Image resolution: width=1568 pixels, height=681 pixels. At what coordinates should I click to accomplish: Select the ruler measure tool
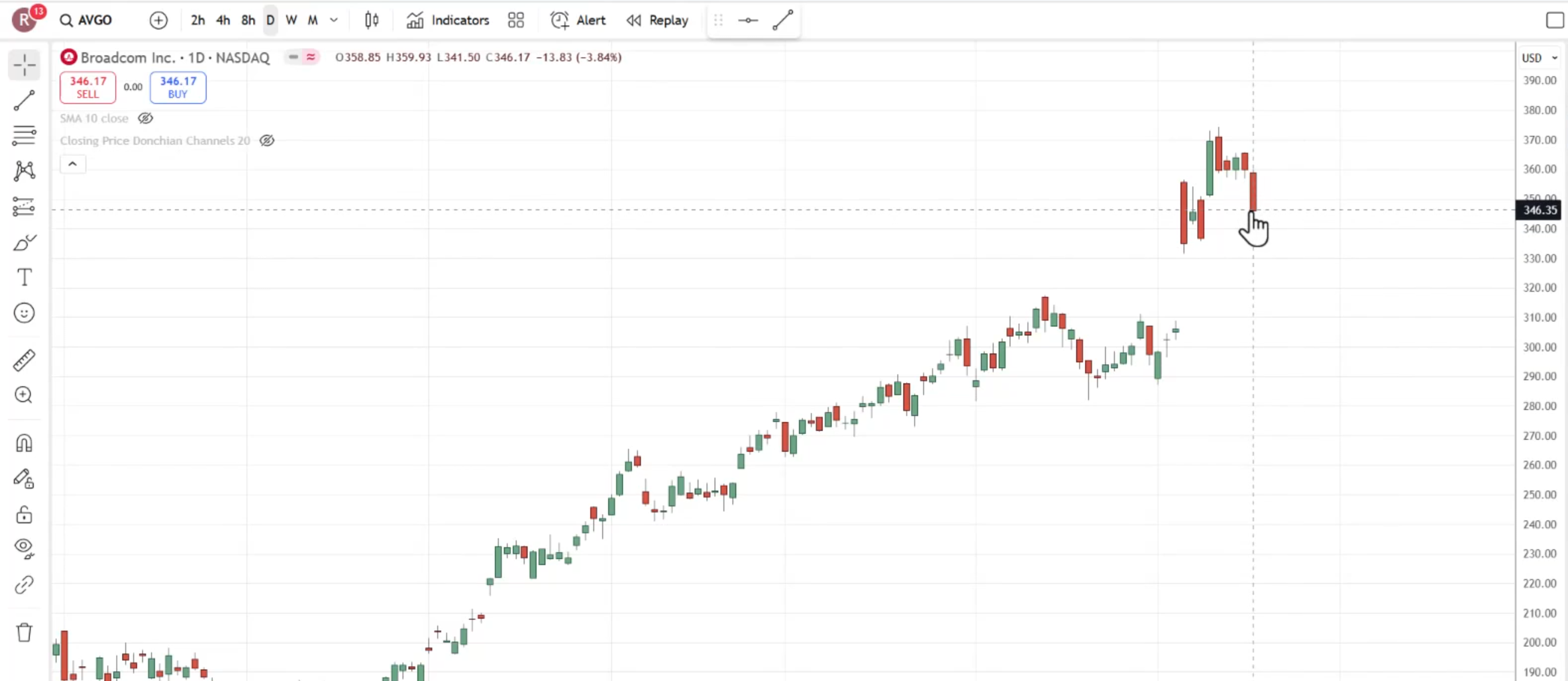pyautogui.click(x=25, y=360)
